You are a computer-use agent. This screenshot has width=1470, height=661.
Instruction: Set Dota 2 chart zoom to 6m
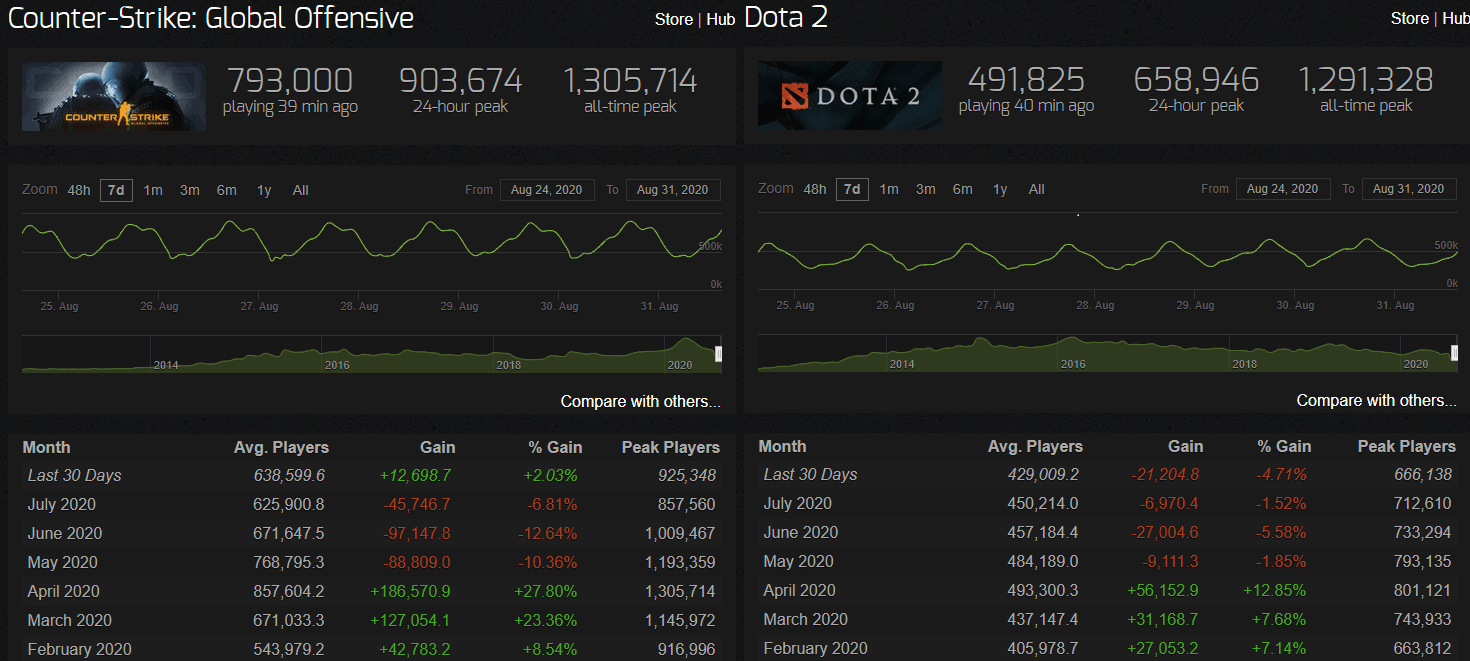point(963,189)
